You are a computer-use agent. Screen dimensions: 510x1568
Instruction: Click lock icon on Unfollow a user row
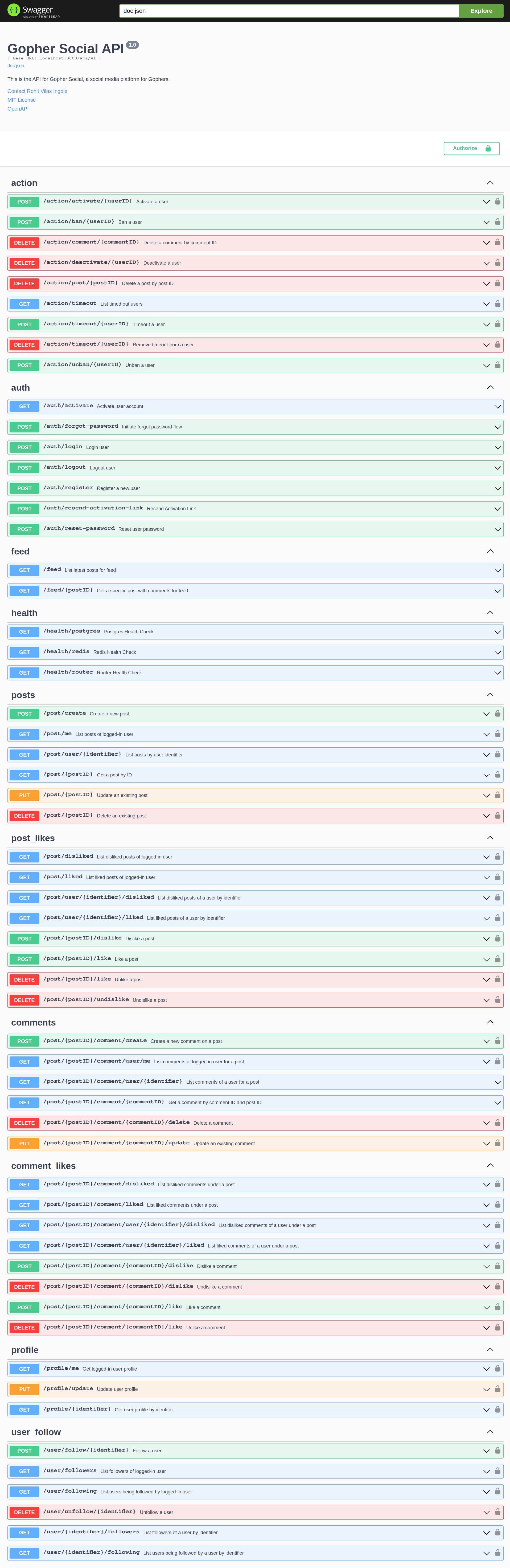point(497,1512)
